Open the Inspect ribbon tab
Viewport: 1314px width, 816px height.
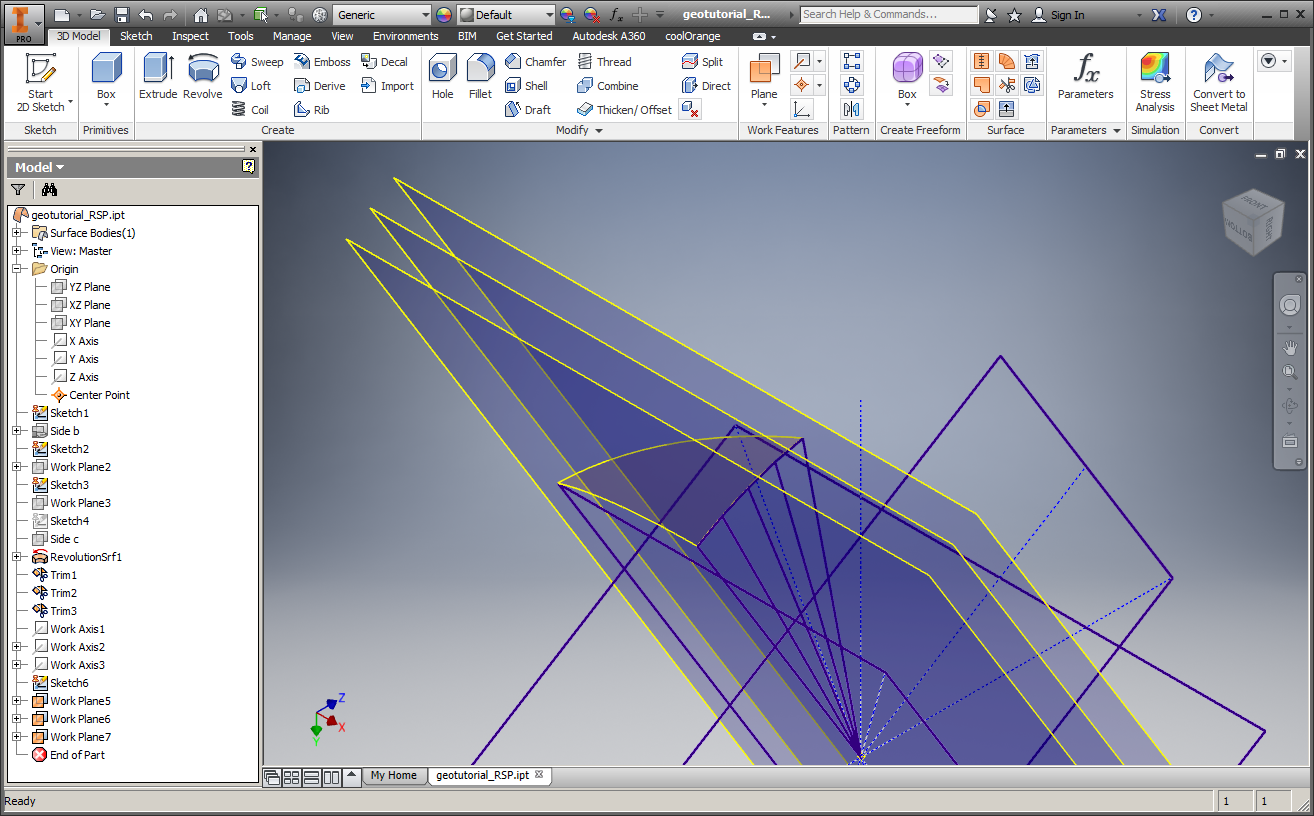[190, 36]
